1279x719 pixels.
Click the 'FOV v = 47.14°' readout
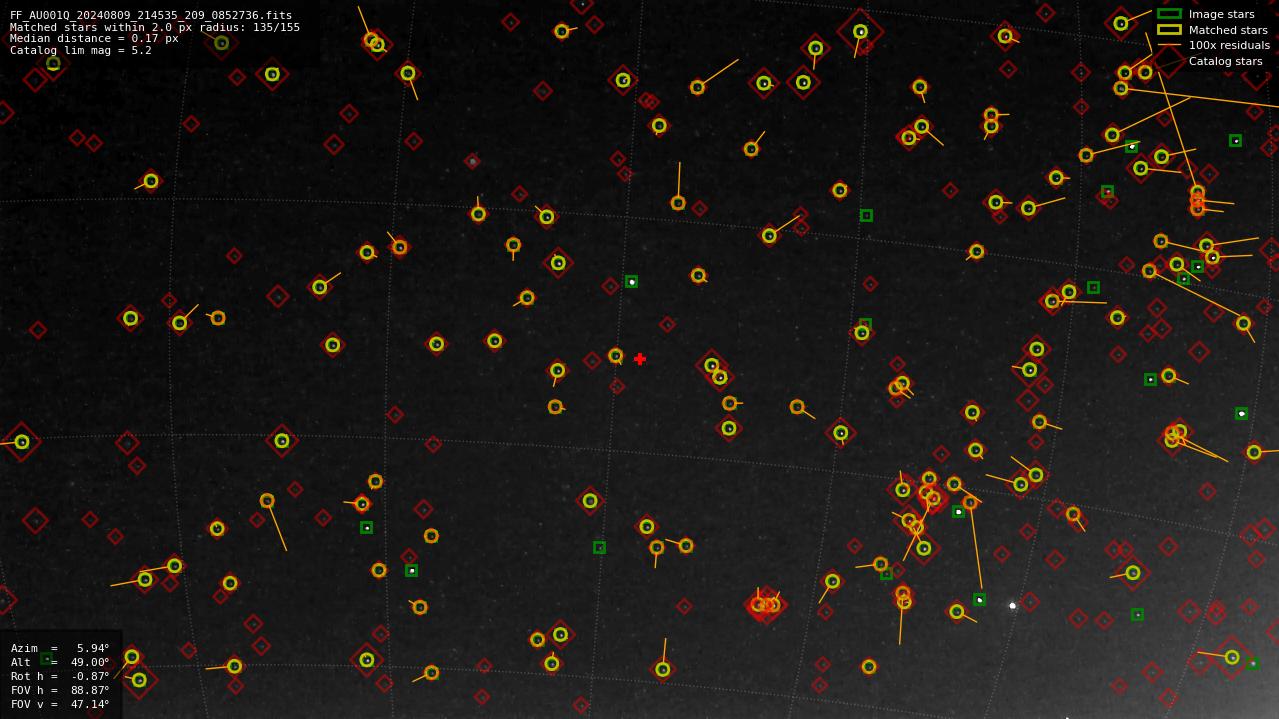click(60, 704)
